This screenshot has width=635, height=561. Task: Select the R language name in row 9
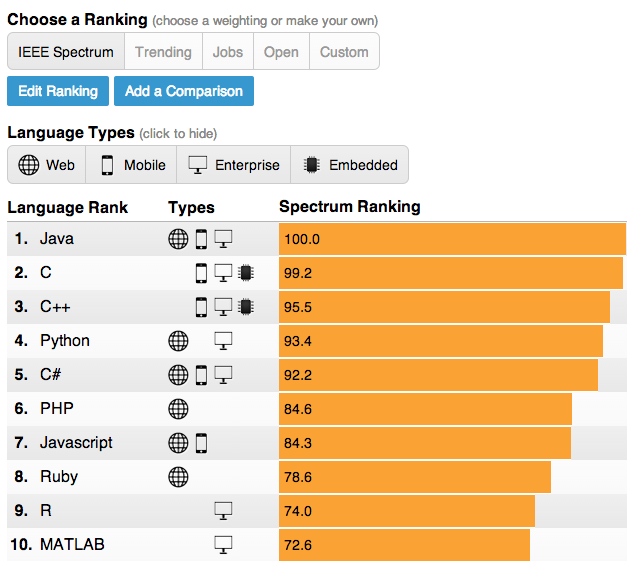(46, 511)
